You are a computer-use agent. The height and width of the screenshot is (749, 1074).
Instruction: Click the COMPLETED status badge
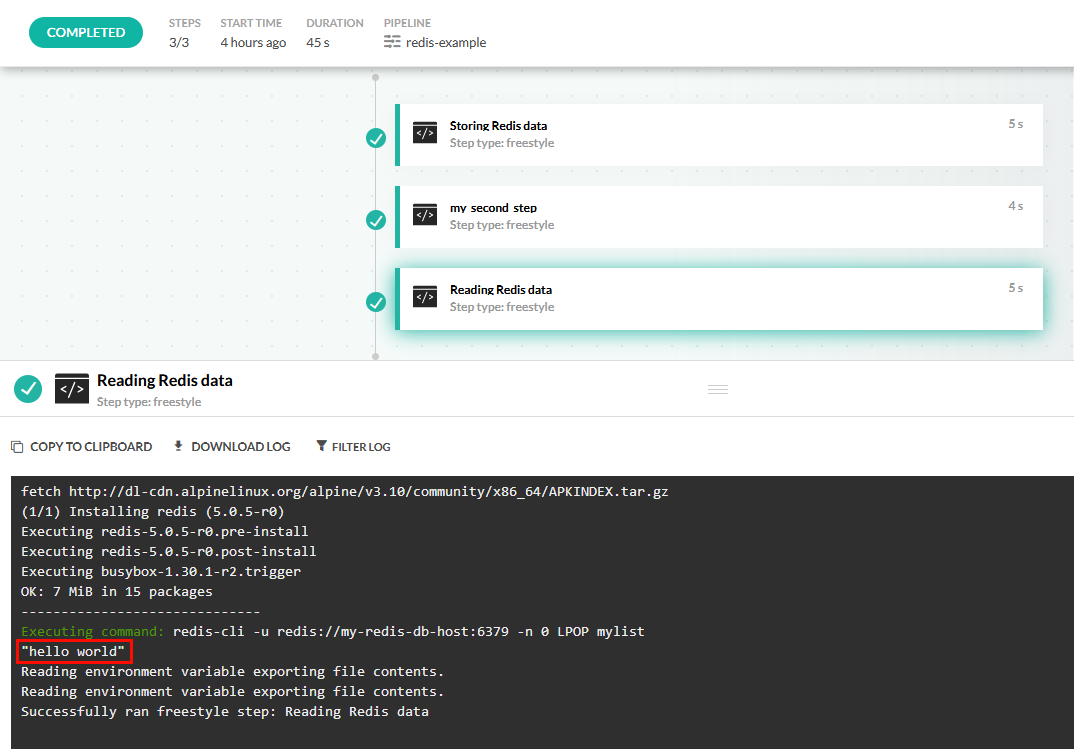(x=86, y=32)
